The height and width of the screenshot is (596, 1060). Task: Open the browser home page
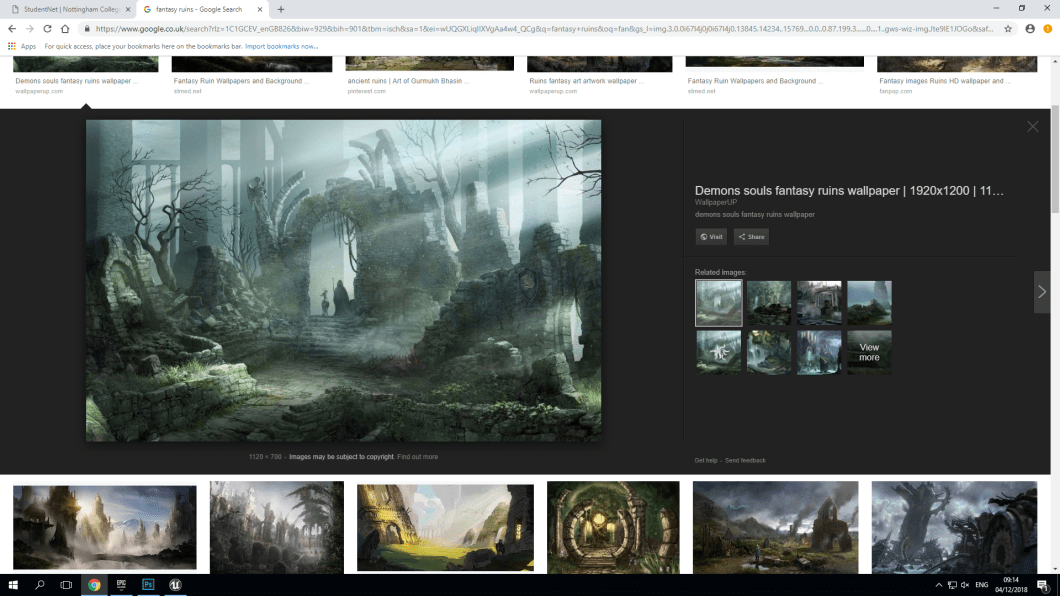(x=65, y=28)
